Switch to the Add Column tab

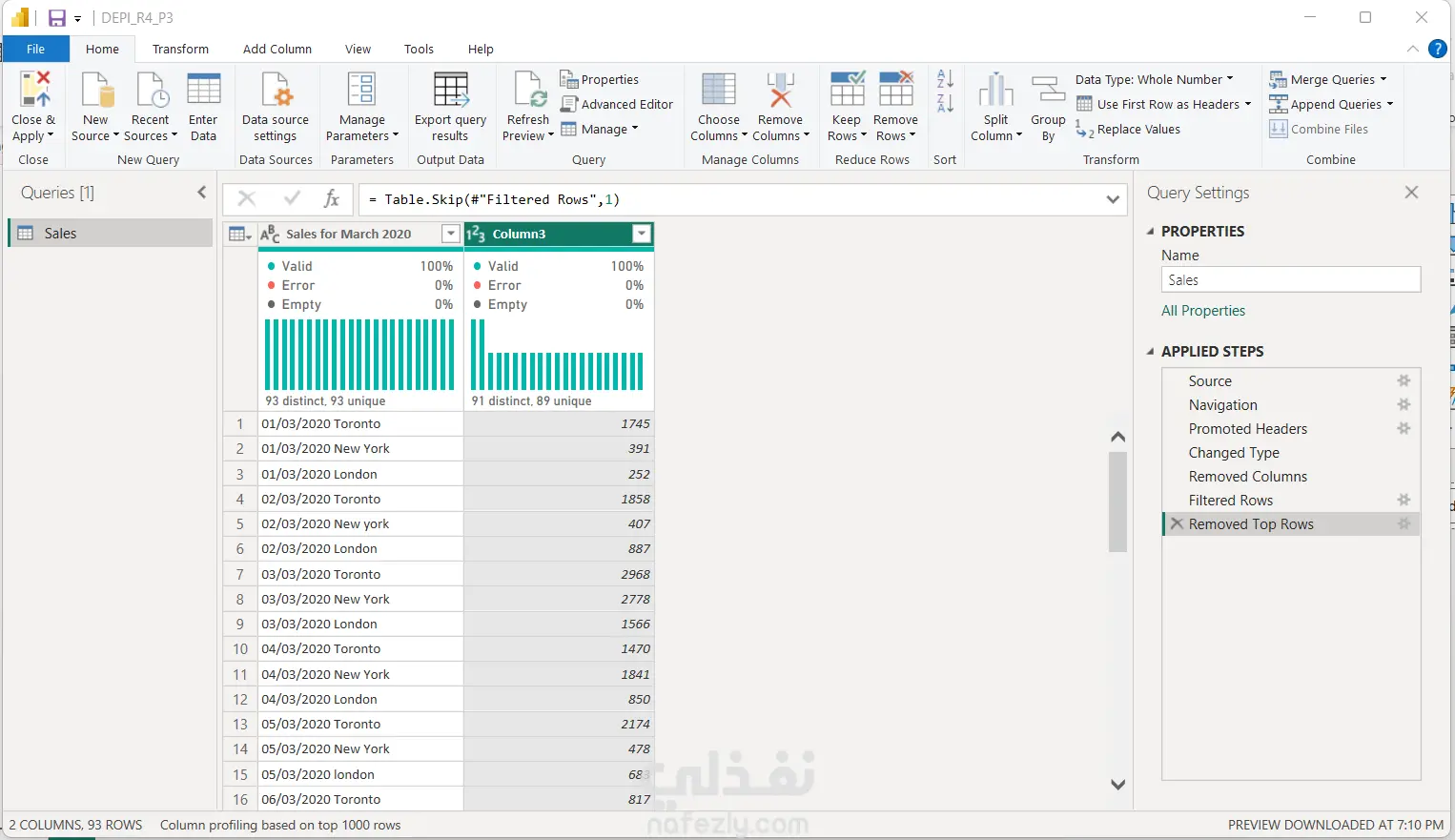point(277,49)
